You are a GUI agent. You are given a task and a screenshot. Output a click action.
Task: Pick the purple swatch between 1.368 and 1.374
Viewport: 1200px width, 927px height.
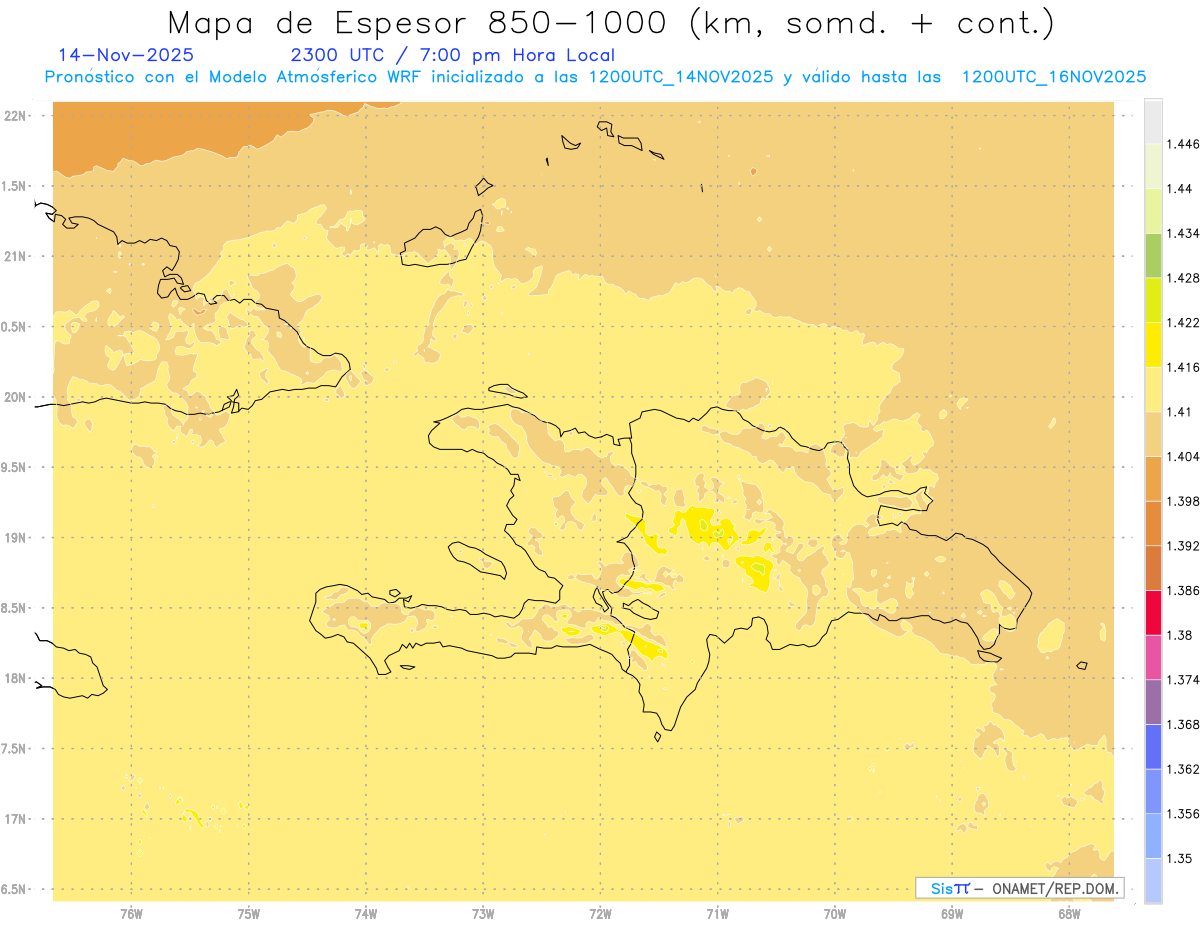(x=1153, y=702)
